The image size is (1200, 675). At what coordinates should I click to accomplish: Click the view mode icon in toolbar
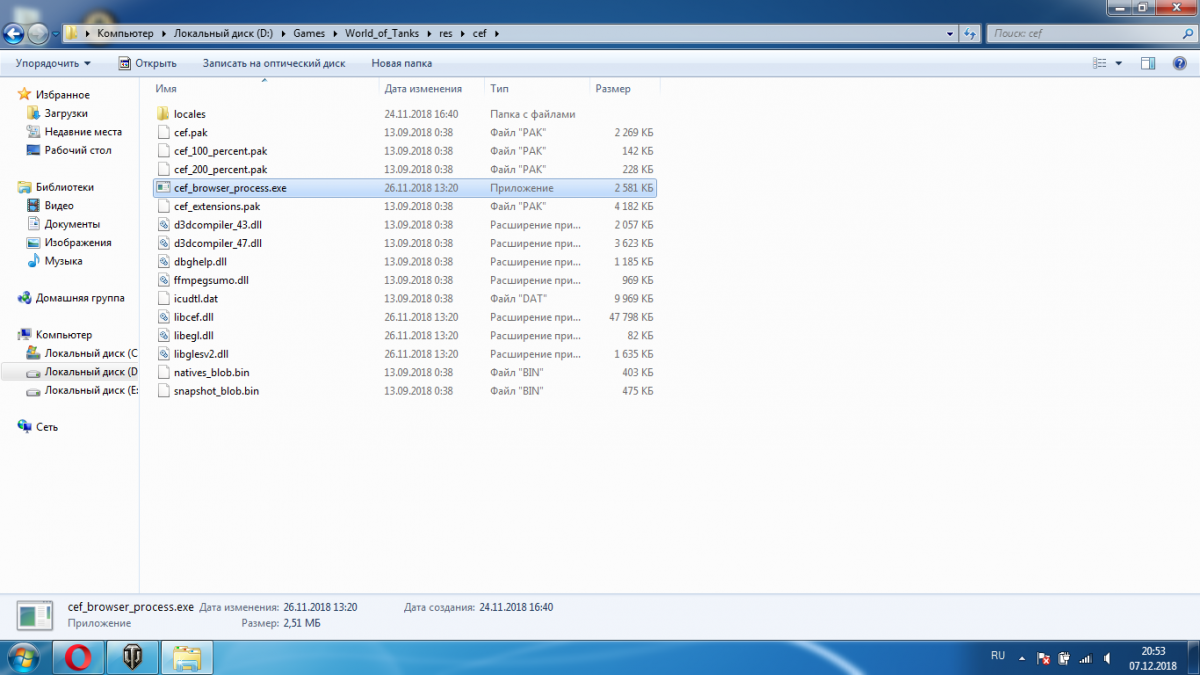pyautogui.click(x=1101, y=63)
